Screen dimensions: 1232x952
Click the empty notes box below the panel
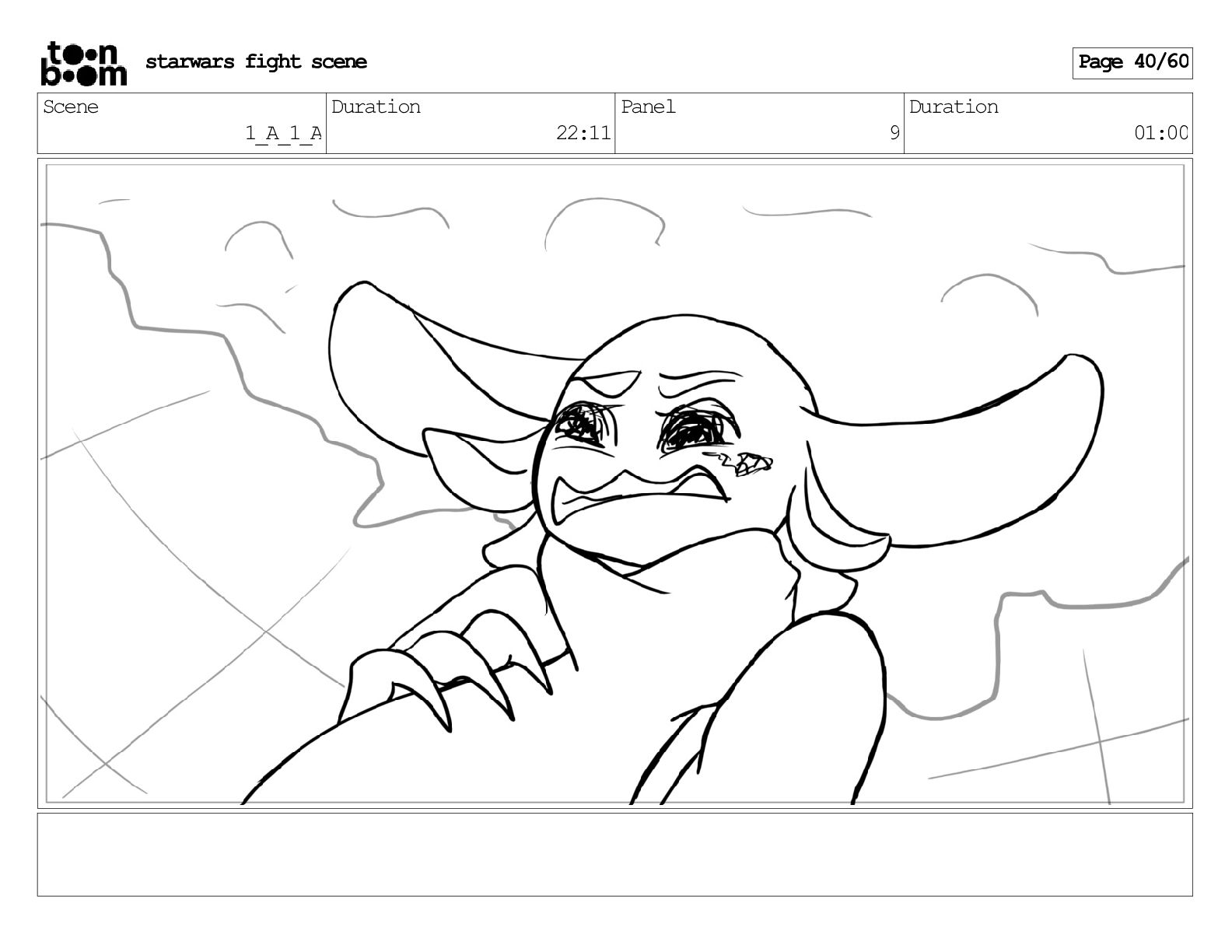[x=614, y=854]
